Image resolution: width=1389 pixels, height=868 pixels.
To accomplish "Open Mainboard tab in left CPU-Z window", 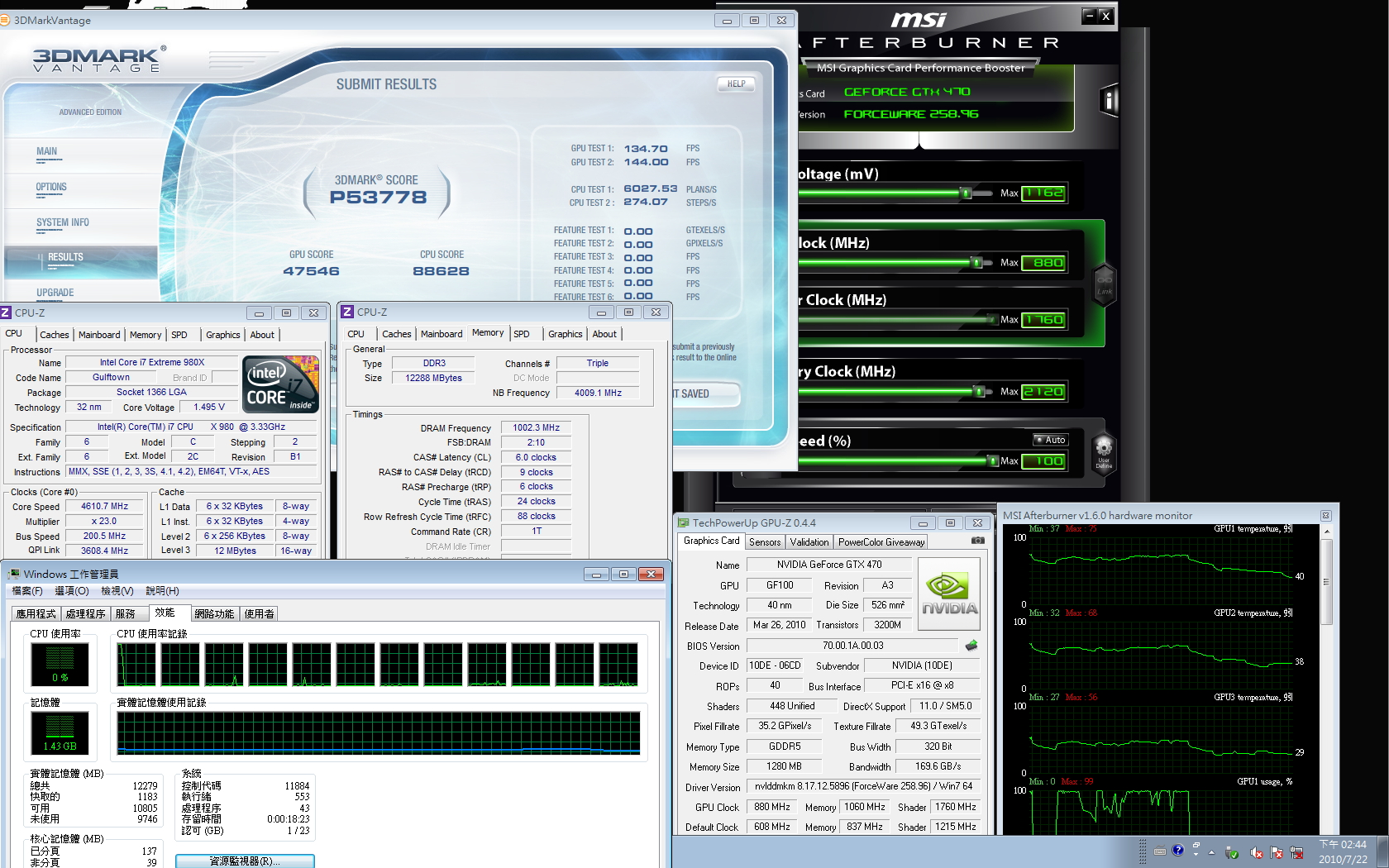I will pos(99,335).
